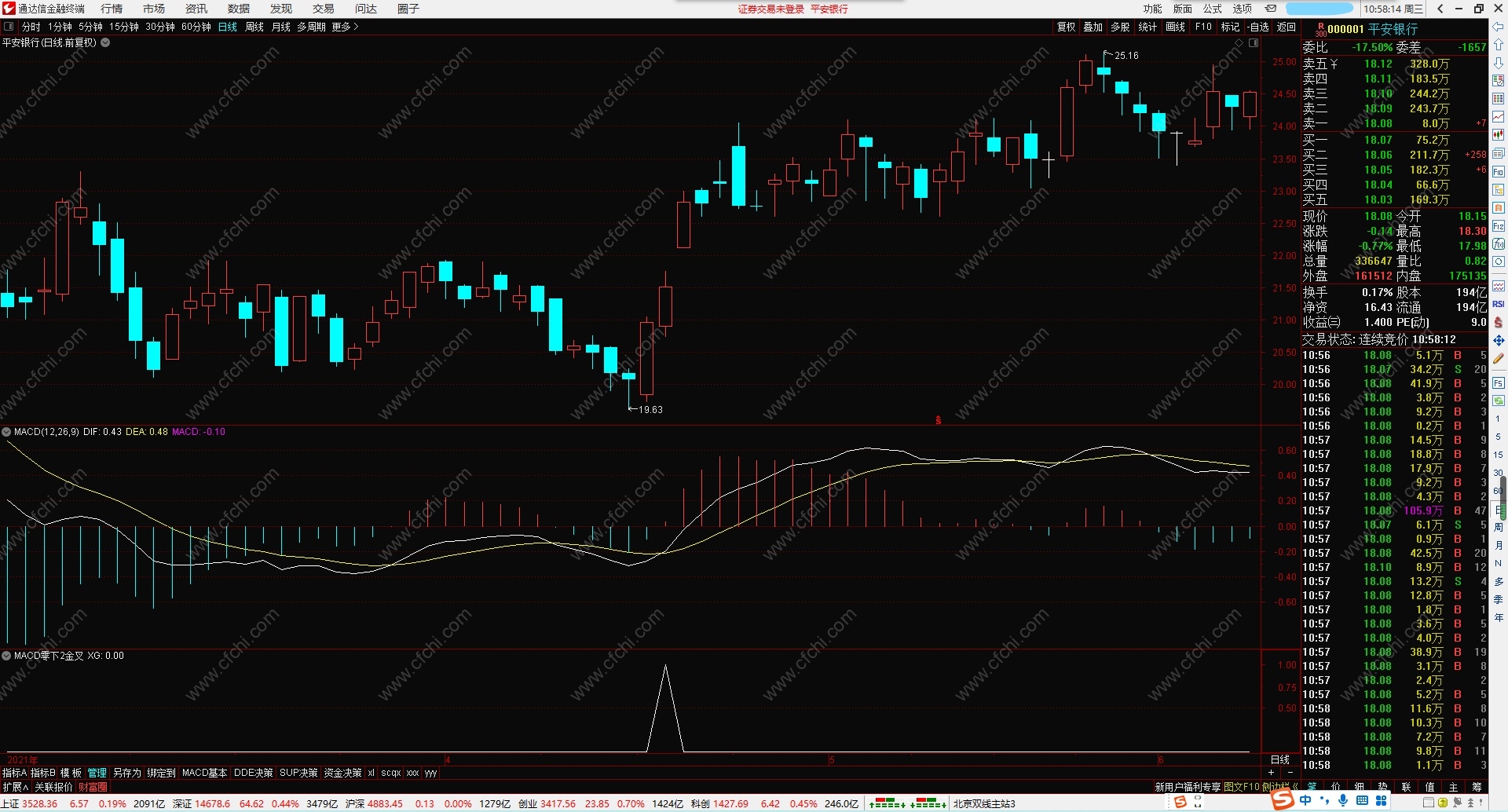Toggle the side panel icon above the chart

point(1254,43)
